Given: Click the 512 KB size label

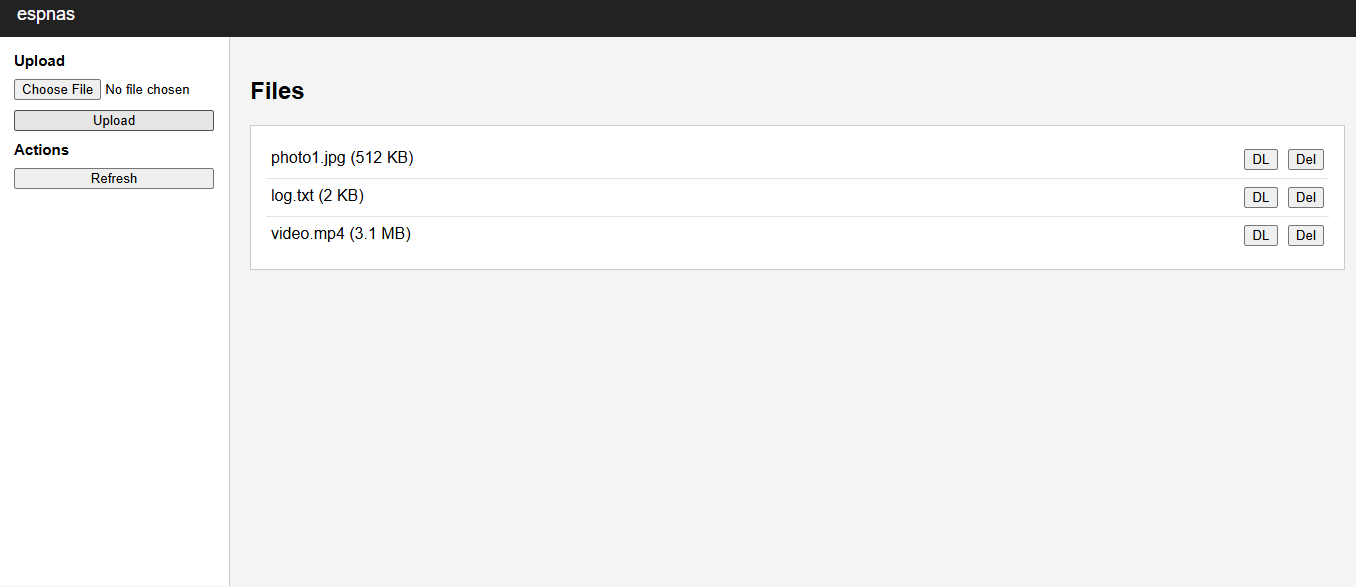Looking at the screenshot, I should coord(382,158).
